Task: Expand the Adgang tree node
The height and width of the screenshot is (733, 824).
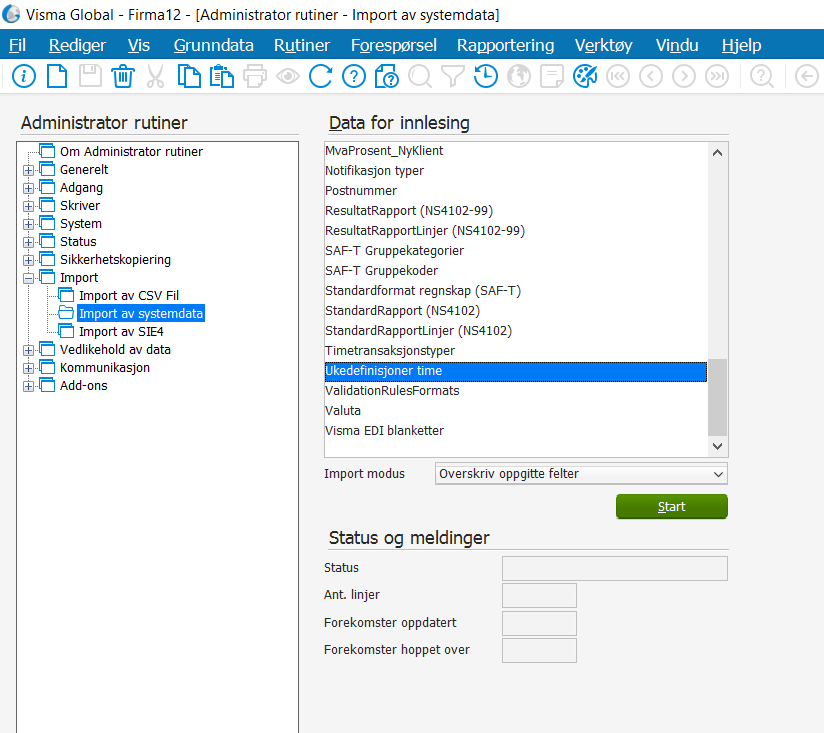Action: (x=28, y=188)
